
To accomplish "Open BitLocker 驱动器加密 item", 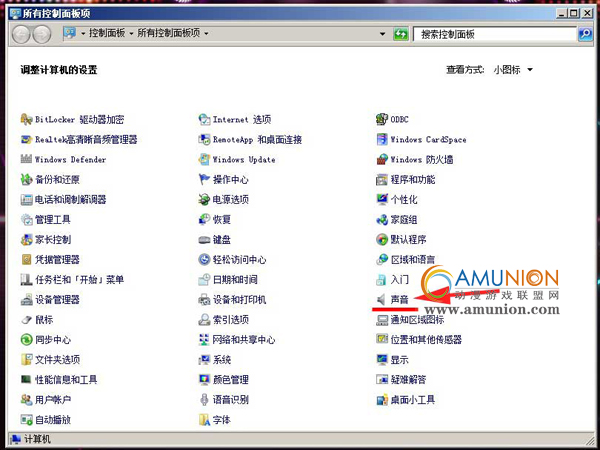I will click(79, 119).
